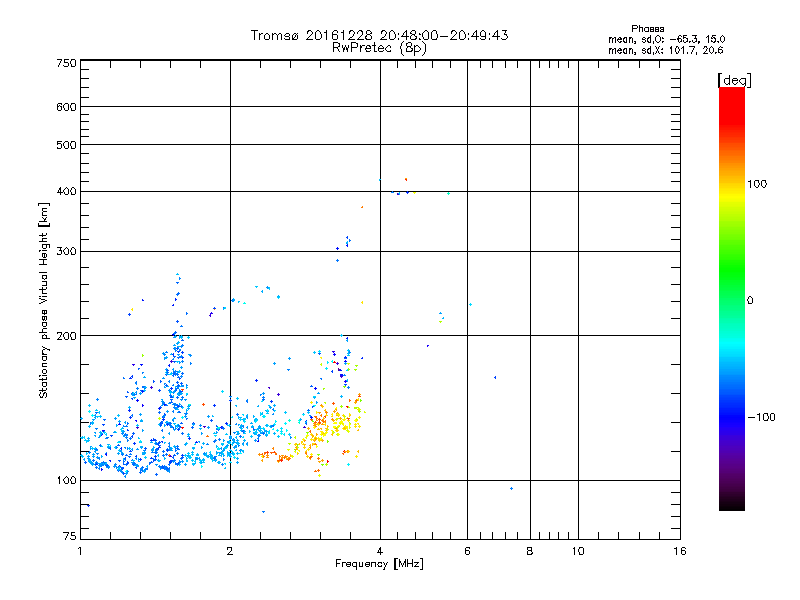Select the 'mean, sd,O: -65.3, 15.0' text

[x=666, y=39]
